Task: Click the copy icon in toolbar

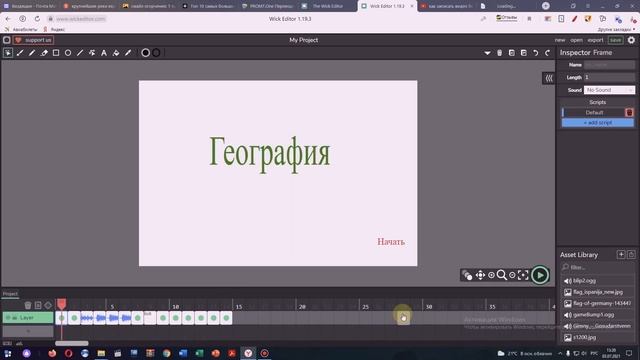Action: (511, 53)
